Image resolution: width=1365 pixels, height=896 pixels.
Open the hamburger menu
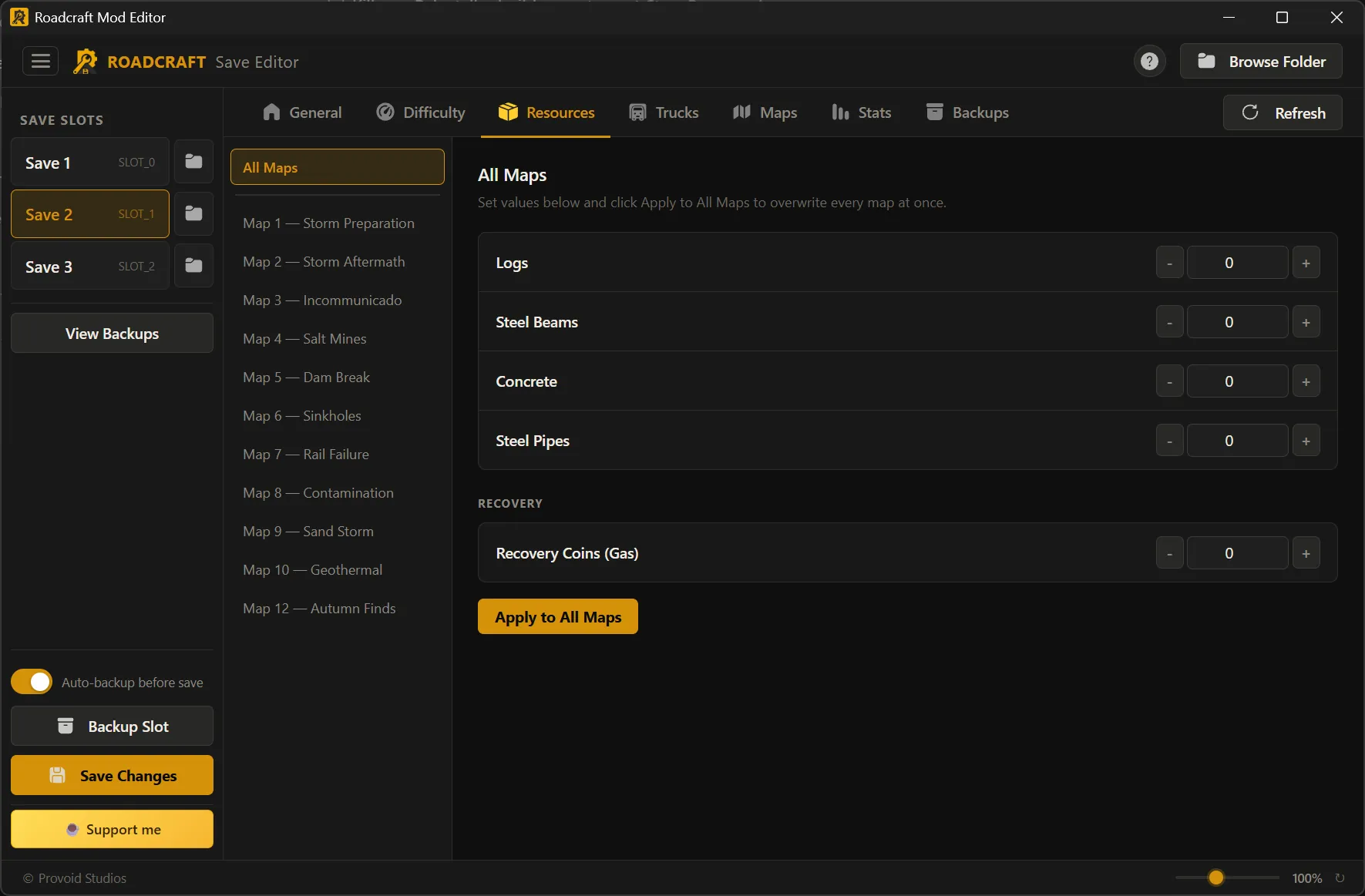click(x=40, y=61)
